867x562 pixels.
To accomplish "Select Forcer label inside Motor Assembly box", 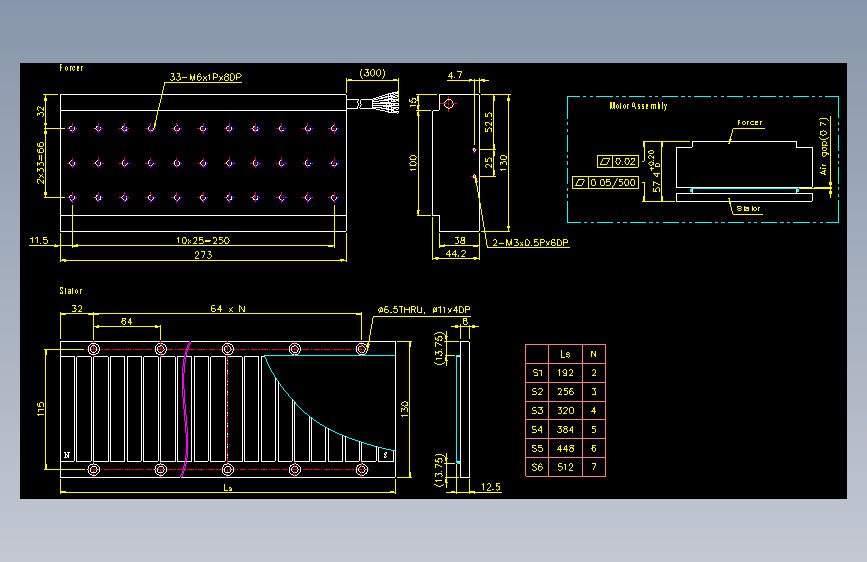I will coord(750,123).
